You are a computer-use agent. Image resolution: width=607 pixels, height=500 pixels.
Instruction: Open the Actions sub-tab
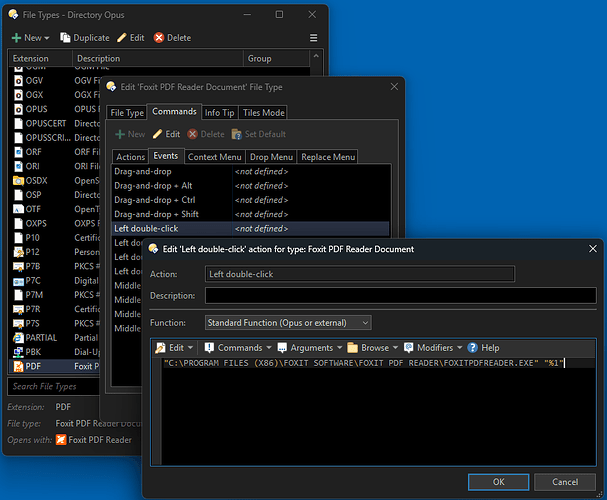tap(130, 157)
